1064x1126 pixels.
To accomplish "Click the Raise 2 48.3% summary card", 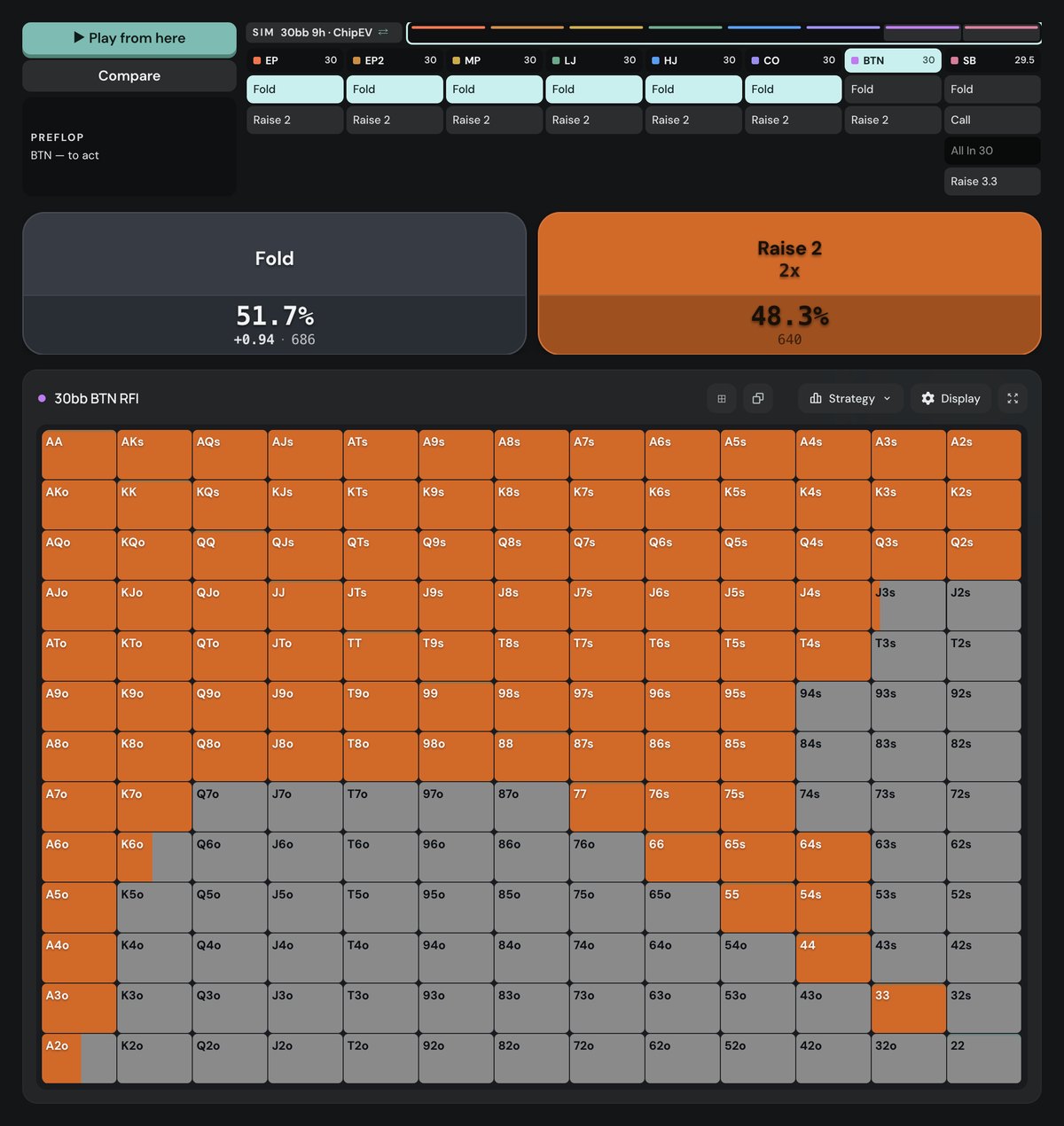I will [789, 284].
